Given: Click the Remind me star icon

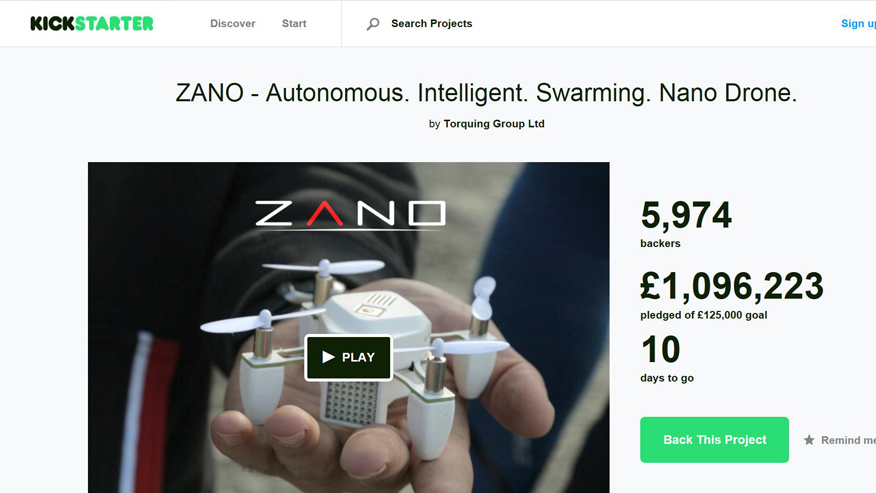Looking at the screenshot, I should coord(809,440).
